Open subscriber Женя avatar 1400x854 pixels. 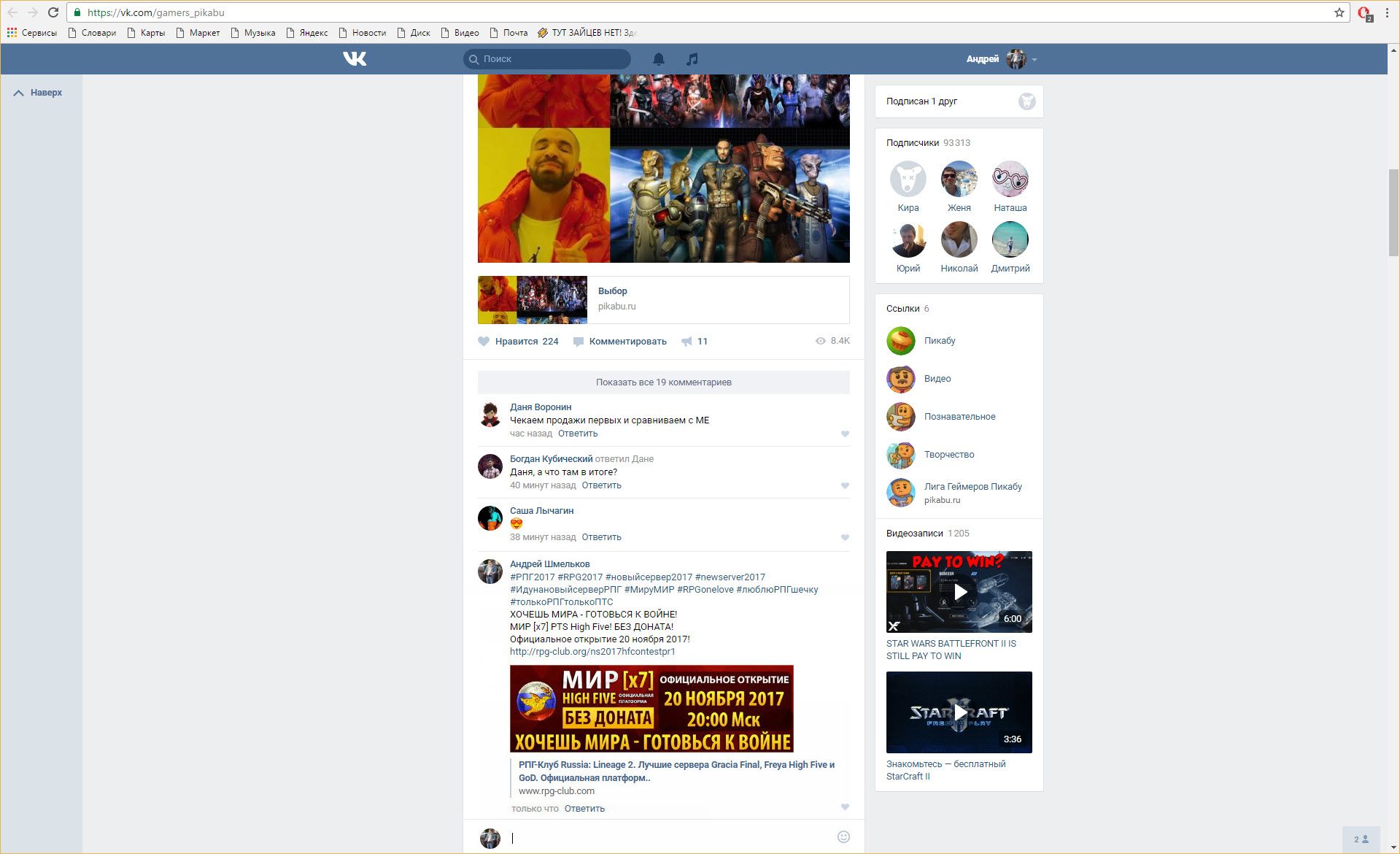pyautogui.click(x=959, y=179)
